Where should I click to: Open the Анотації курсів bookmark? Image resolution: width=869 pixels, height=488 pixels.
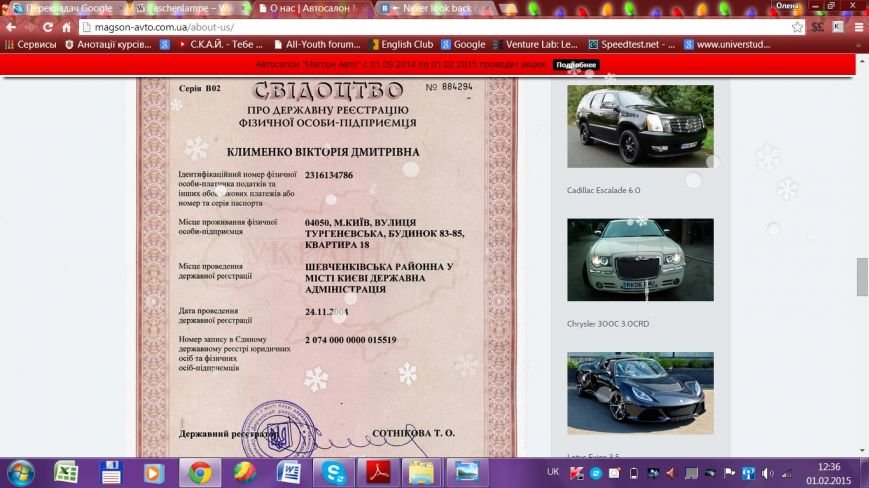tap(108, 44)
